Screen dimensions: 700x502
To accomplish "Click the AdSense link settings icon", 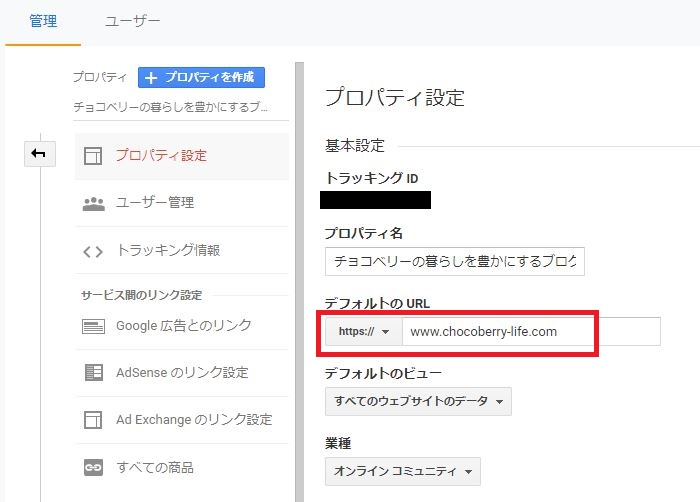I will click(x=94, y=372).
